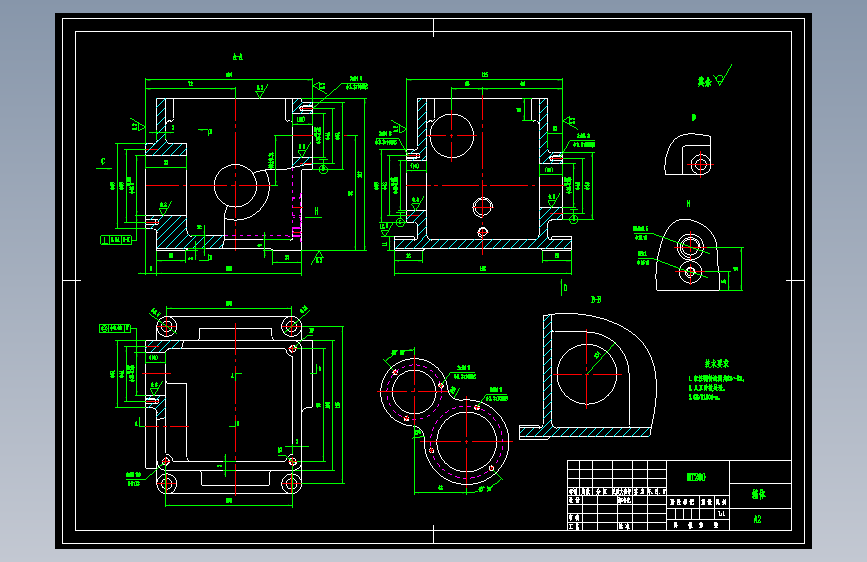Click the roughness symbol on first view's top edge
Viewport: 867px width, 562px height.
260,91
